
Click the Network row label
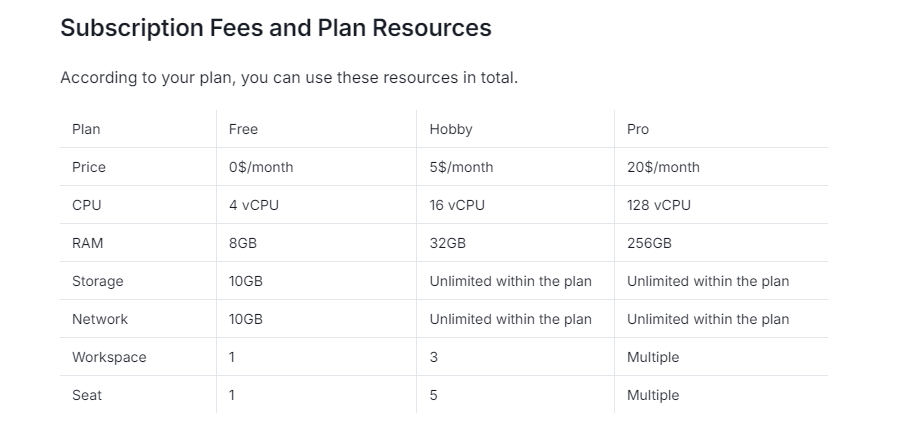[100, 319]
